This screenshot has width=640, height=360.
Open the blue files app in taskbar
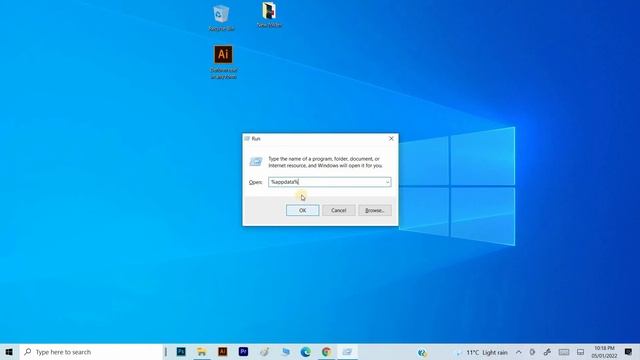(285, 352)
